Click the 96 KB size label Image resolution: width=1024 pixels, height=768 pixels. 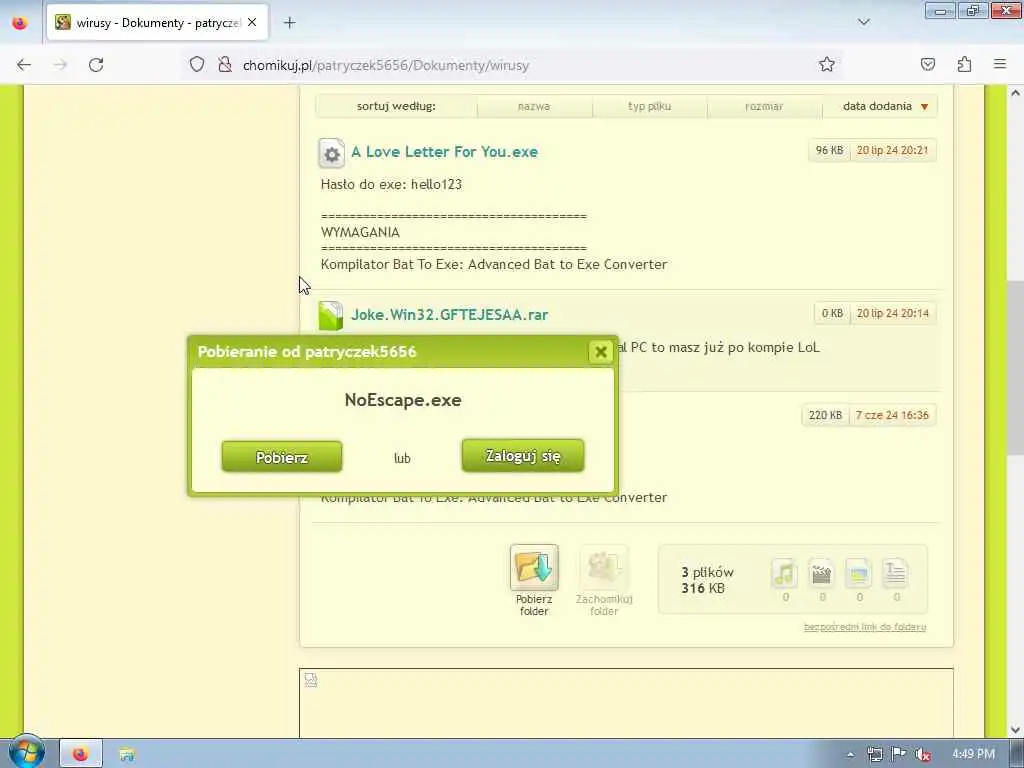click(829, 150)
